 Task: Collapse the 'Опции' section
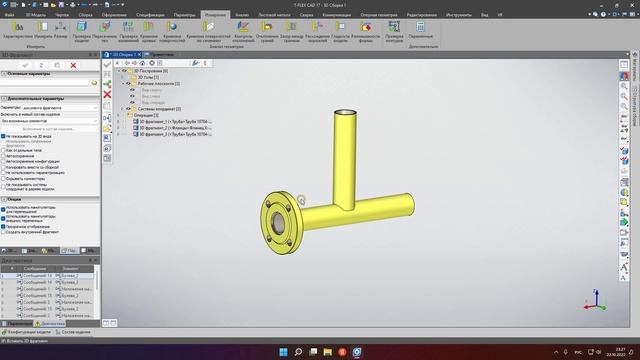point(4,199)
